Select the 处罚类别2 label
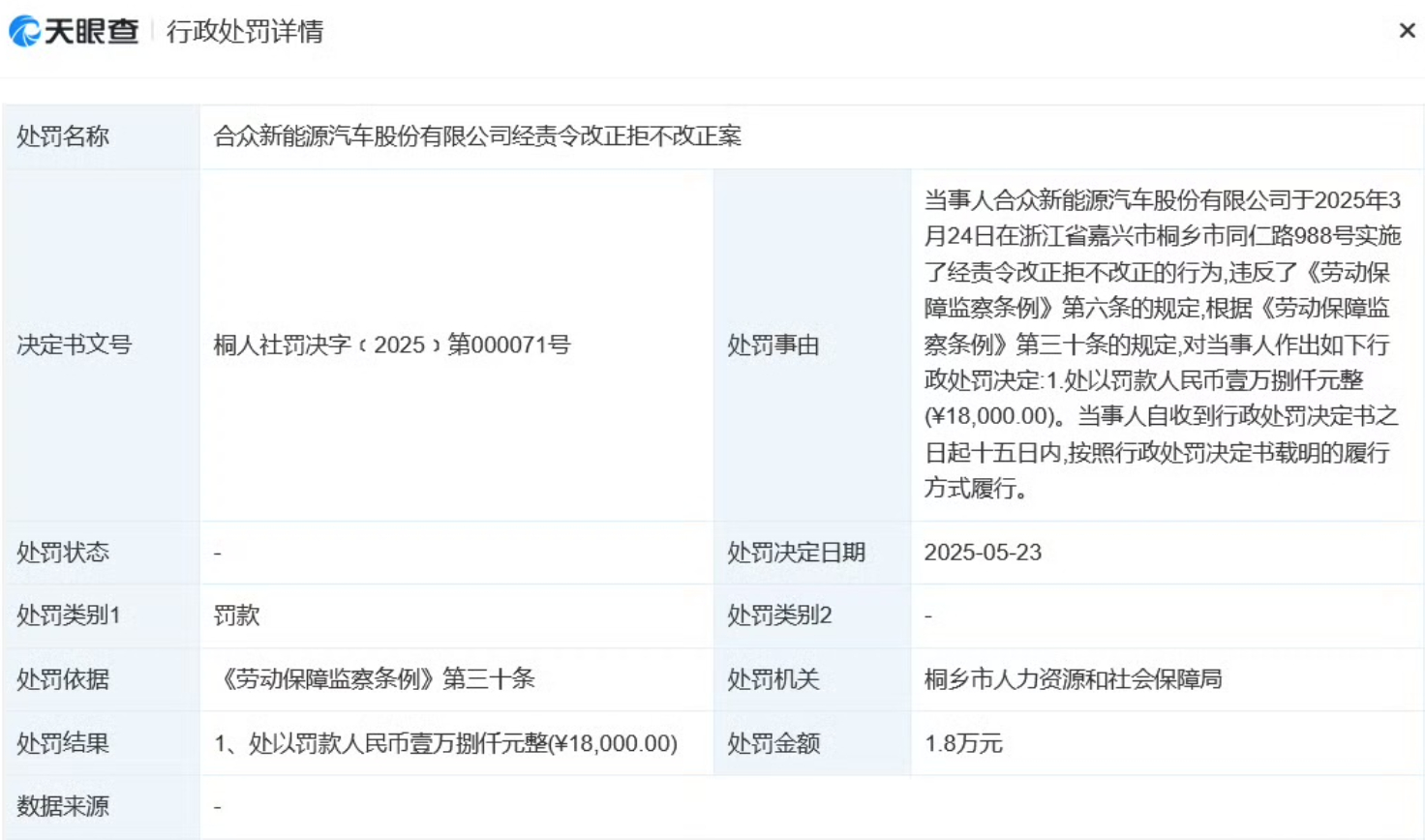The width and height of the screenshot is (1425, 840). pyautogui.click(x=779, y=615)
